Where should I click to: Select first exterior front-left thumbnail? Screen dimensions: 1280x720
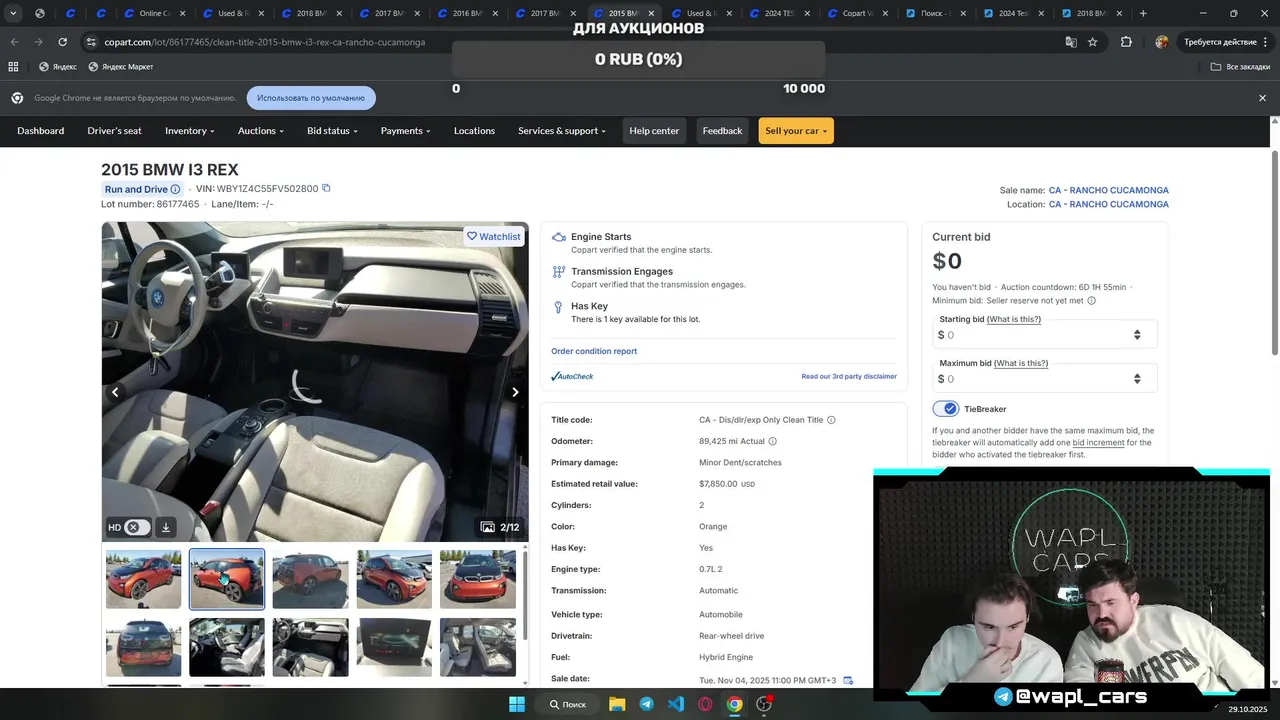coord(144,579)
